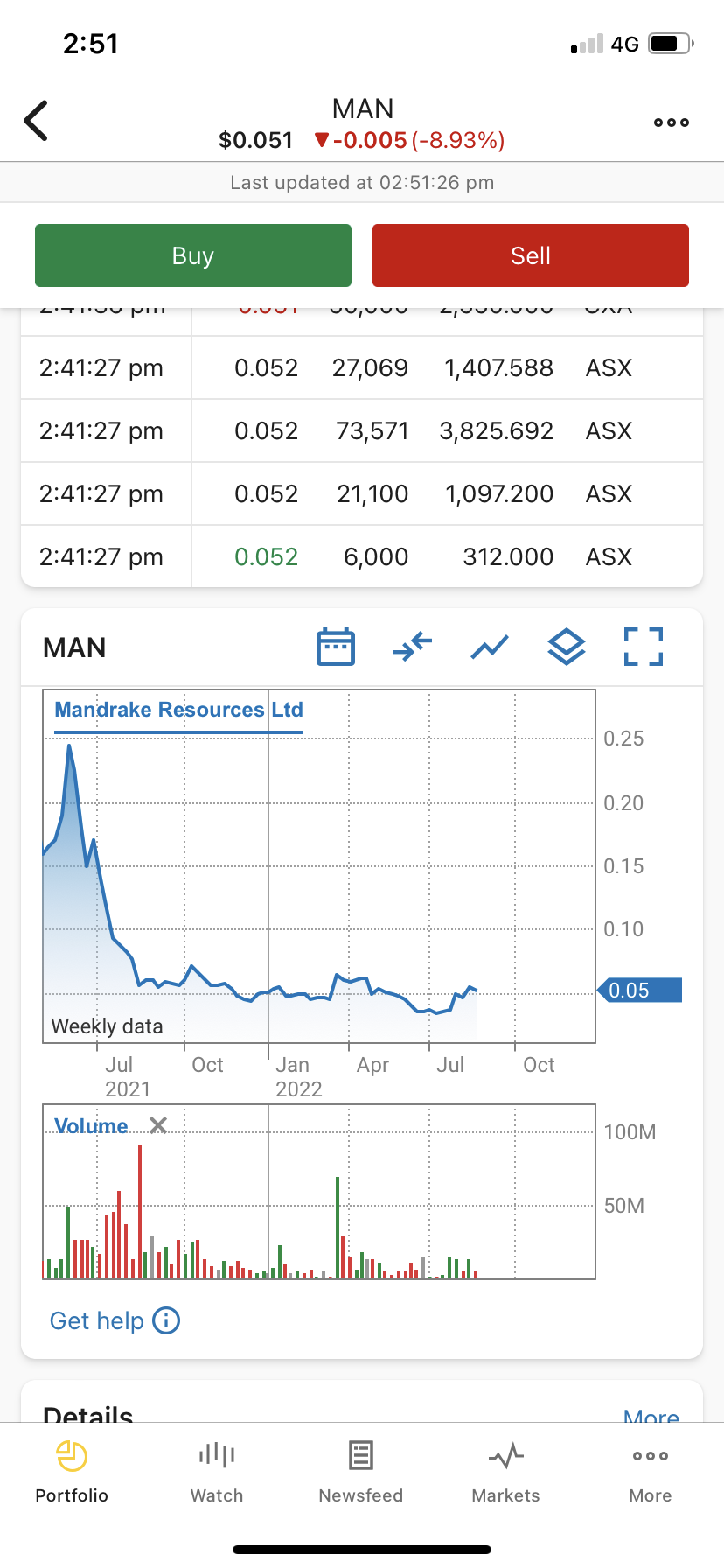Tap the $0.051 current price in header
This screenshot has width=724, height=1568.
[x=255, y=140]
